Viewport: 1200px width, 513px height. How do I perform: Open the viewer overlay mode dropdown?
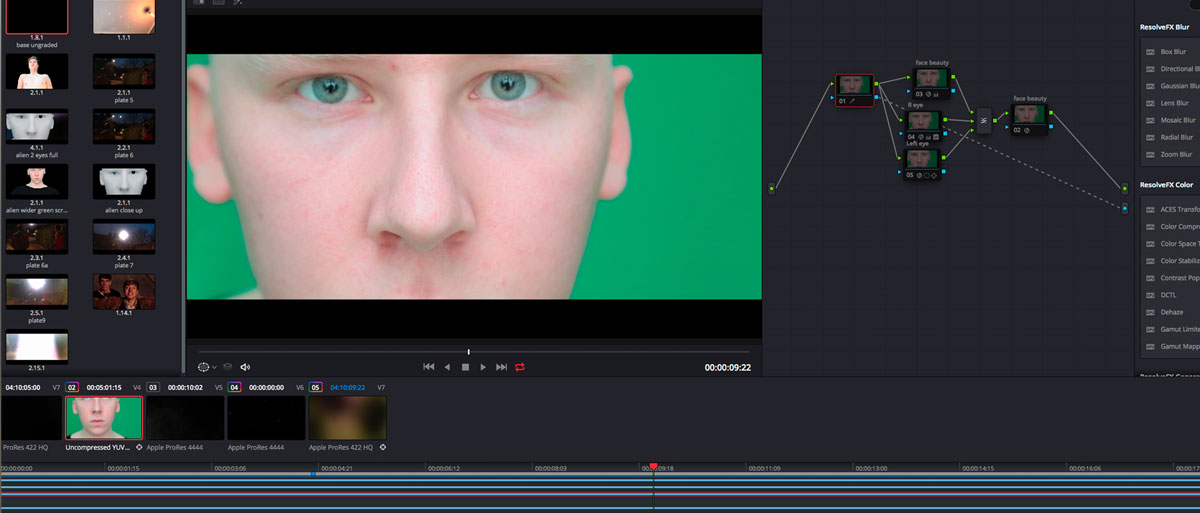[x=207, y=367]
